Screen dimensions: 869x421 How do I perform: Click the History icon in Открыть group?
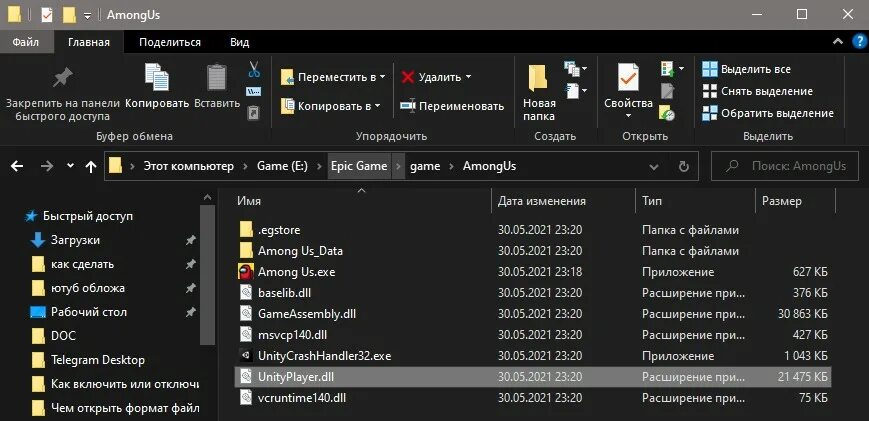[x=667, y=114]
